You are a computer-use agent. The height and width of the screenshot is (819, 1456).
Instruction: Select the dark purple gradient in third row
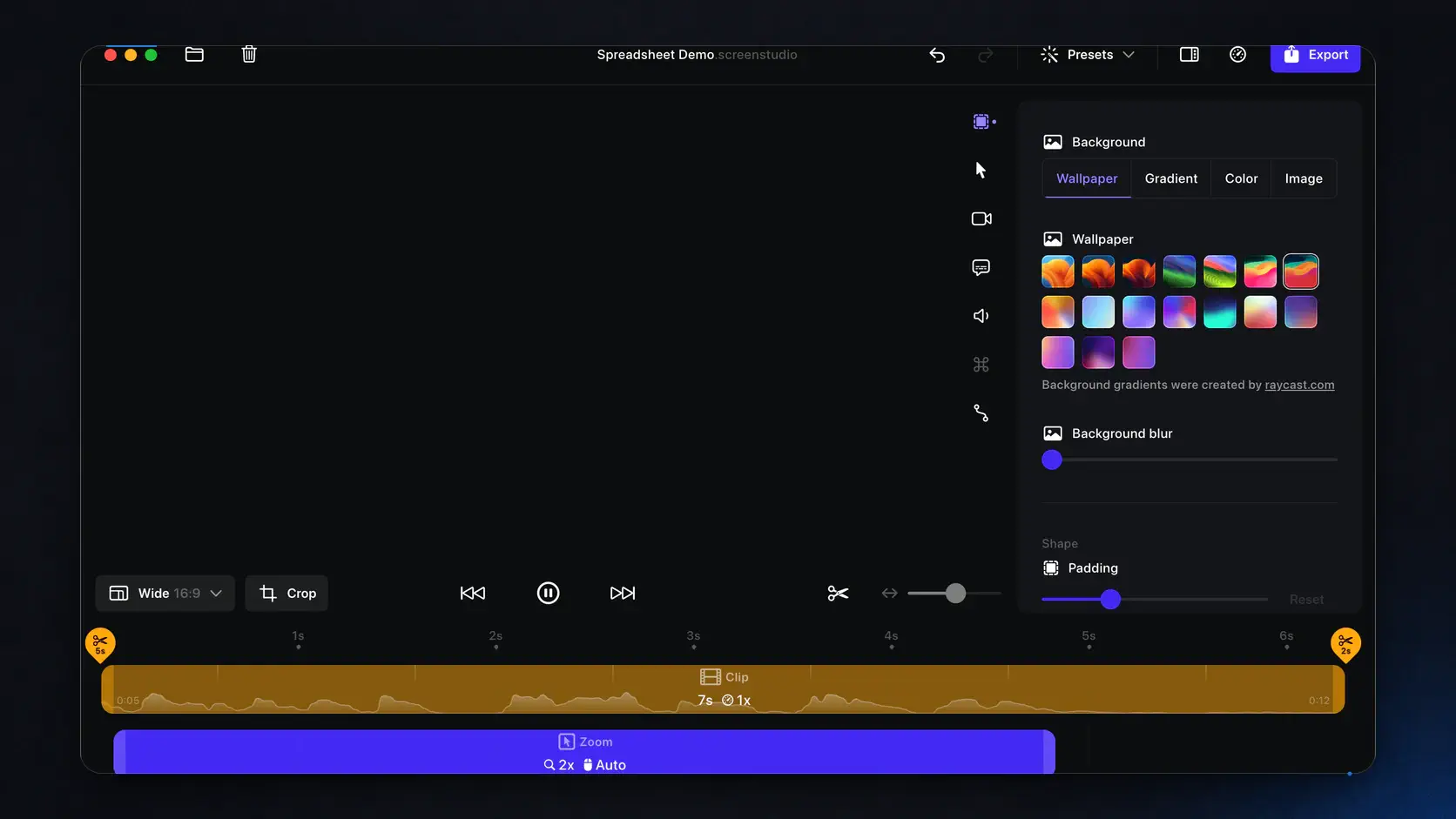[1098, 352]
